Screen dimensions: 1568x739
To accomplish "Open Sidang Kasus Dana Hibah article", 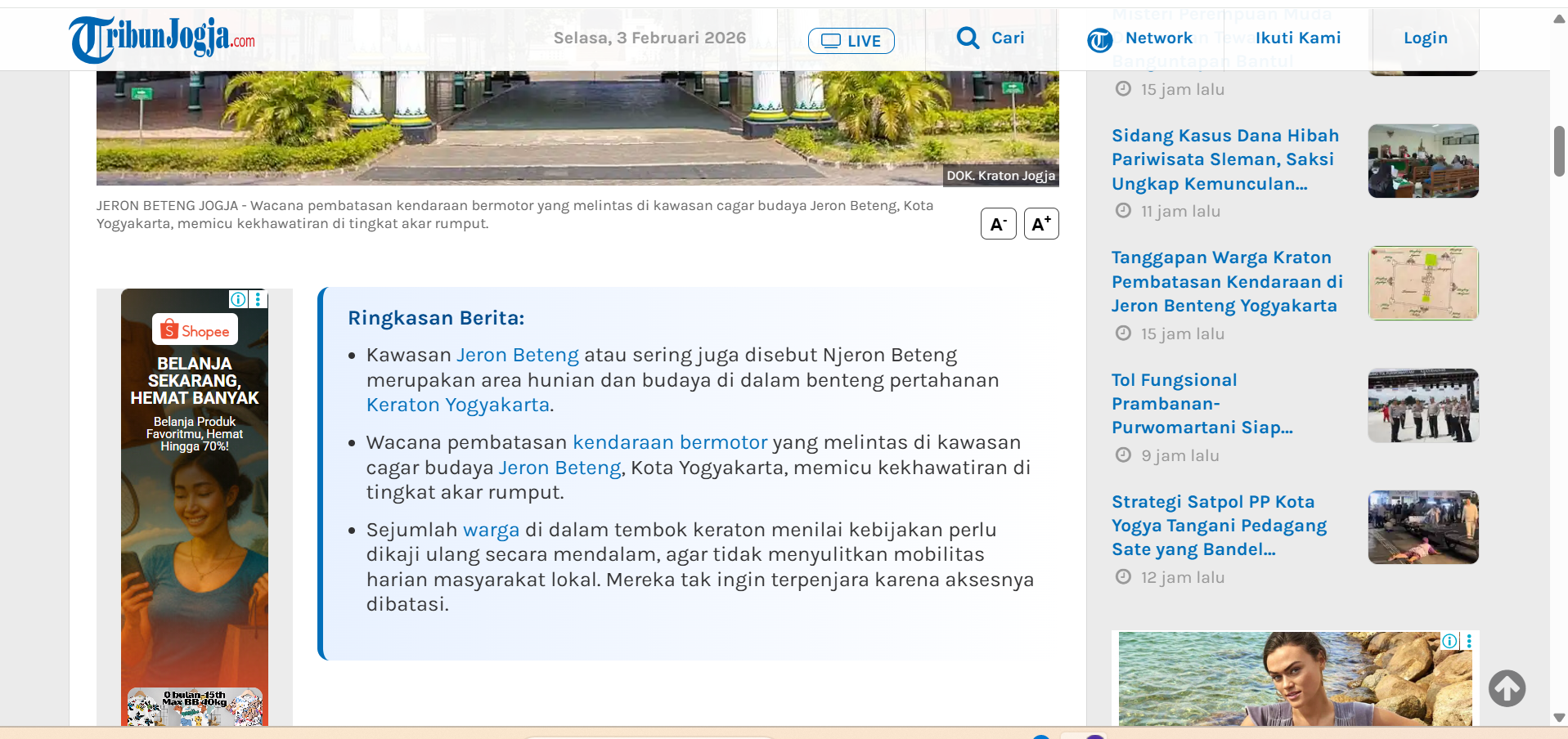I will [1224, 159].
